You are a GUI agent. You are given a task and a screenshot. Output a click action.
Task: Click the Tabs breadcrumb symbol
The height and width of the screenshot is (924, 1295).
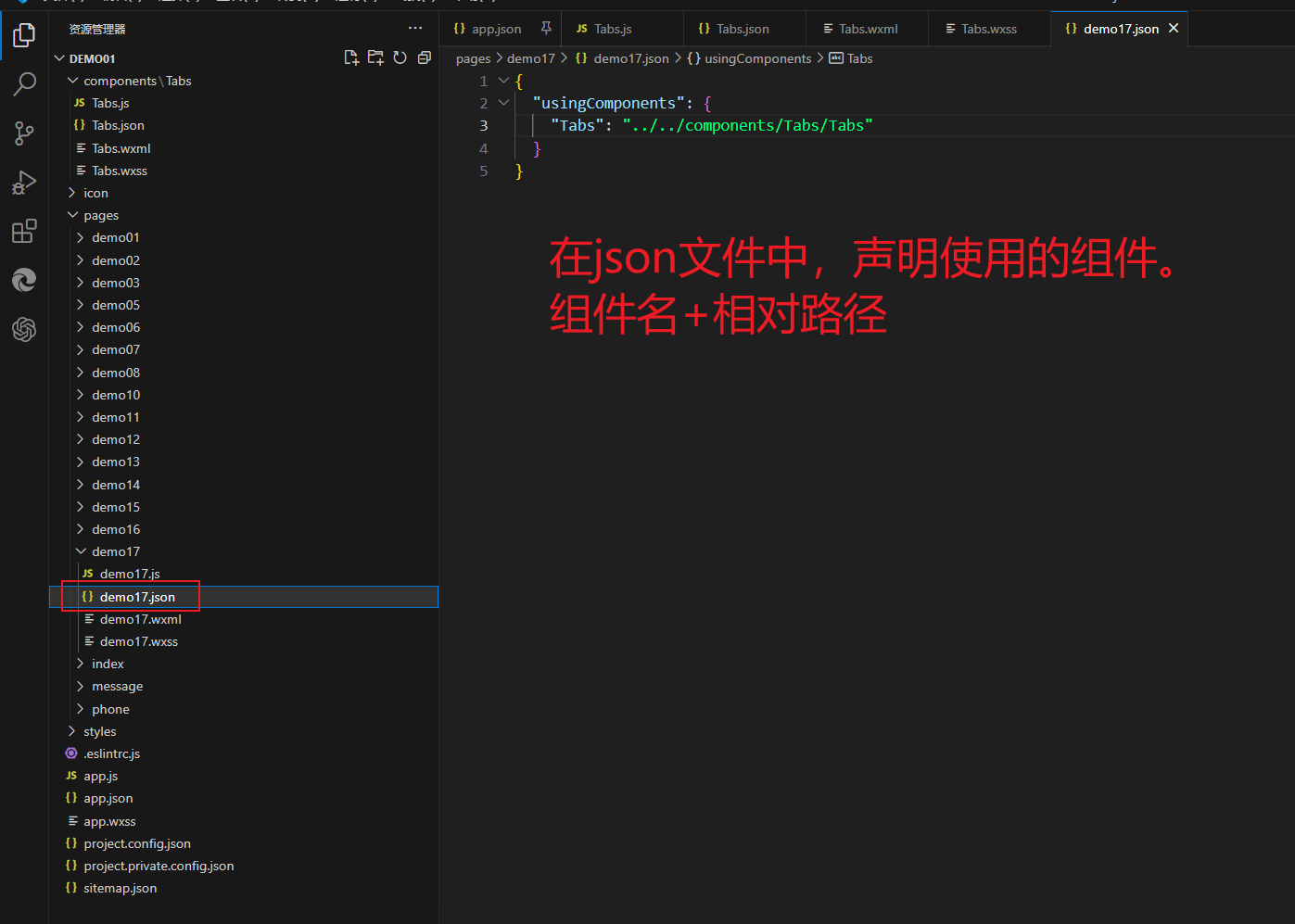[x=851, y=58]
